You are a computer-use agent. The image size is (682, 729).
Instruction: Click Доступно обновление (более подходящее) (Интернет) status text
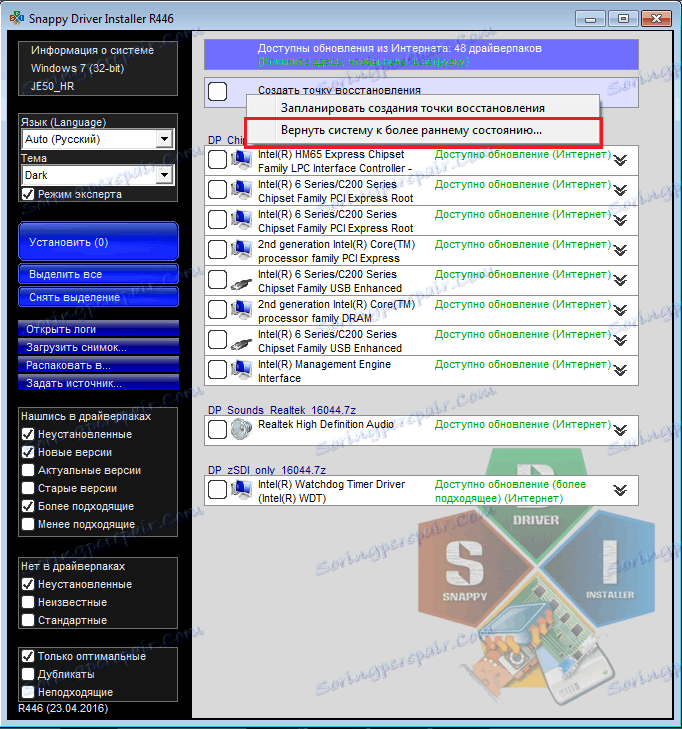coord(510,491)
